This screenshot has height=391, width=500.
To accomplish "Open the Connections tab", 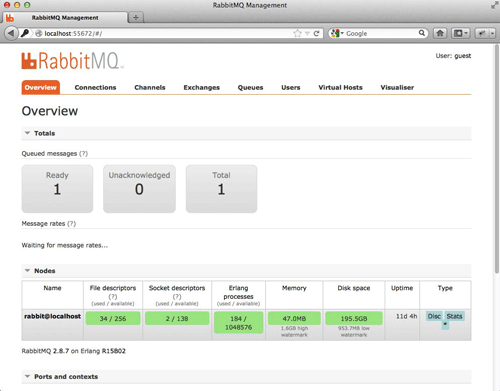I will pos(95,87).
